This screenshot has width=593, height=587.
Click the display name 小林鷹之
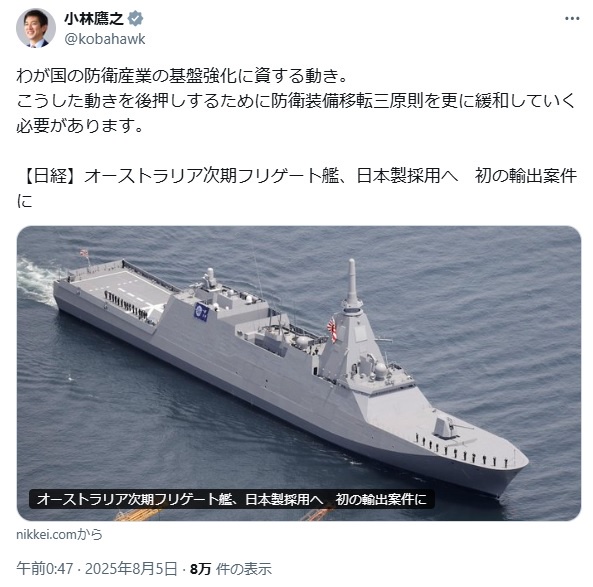tap(94, 19)
